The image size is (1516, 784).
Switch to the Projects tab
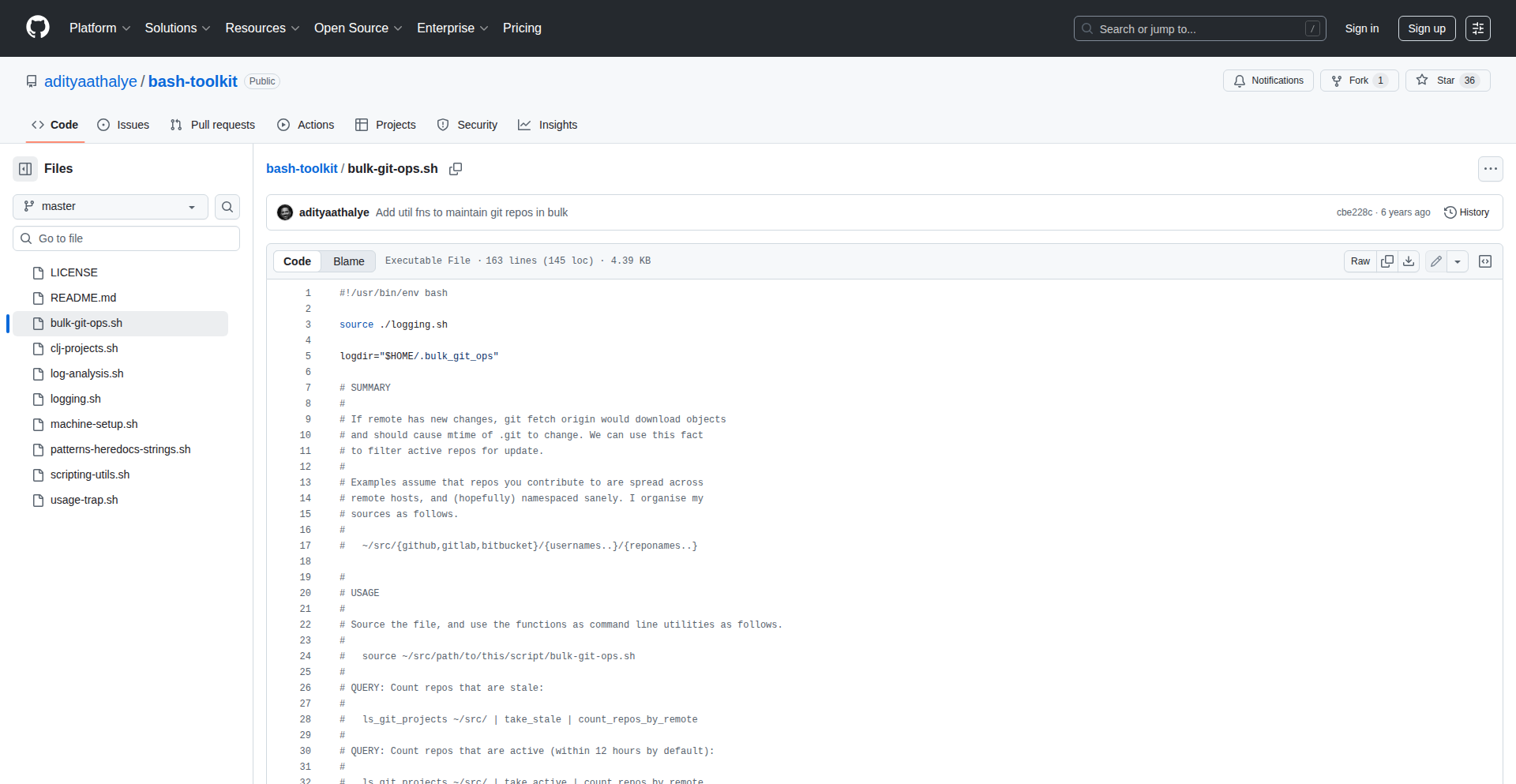pyautogui.click(x=385, y=125)
